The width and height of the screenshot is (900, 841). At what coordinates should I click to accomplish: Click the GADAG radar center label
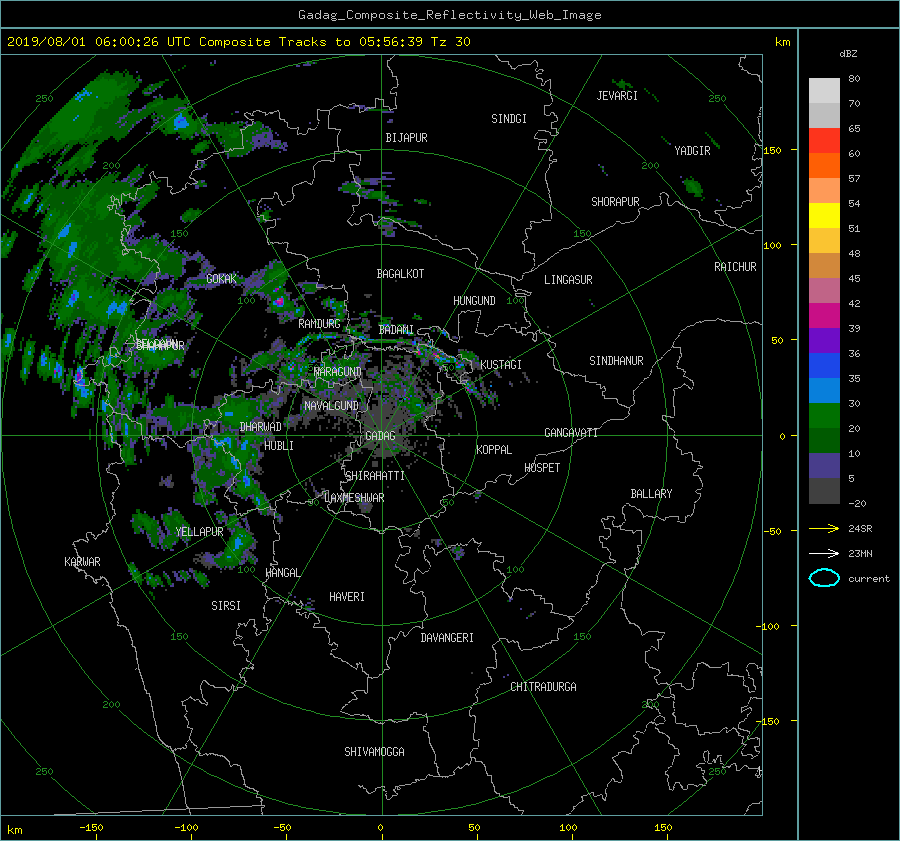click(381, 436)
